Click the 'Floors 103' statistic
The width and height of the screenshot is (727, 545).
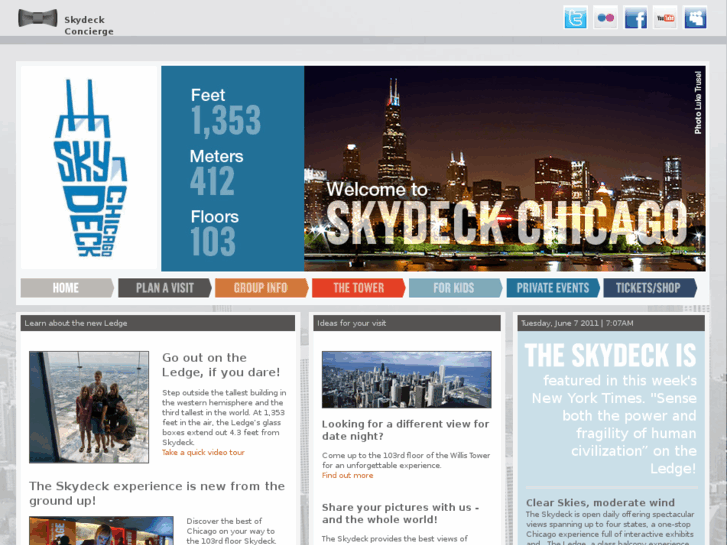point(215,232)
